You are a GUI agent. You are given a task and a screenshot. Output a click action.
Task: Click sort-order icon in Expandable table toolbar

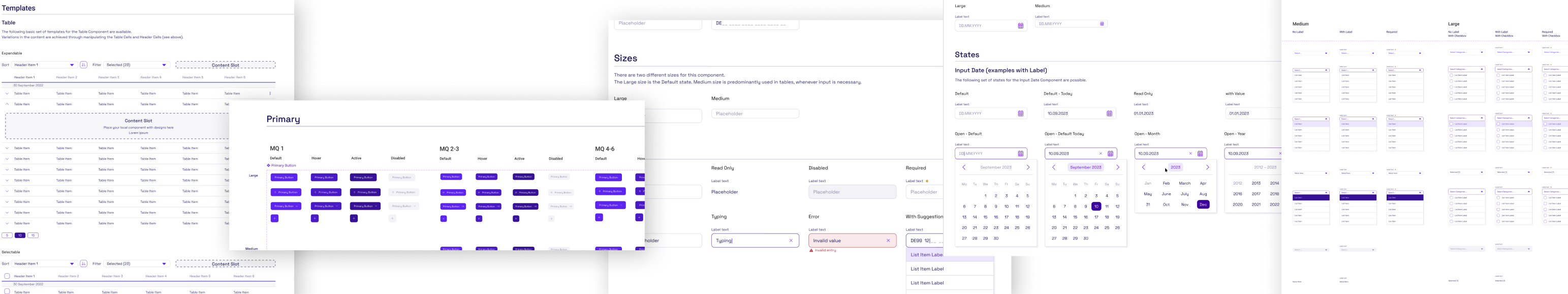click(x=83, y=65)
